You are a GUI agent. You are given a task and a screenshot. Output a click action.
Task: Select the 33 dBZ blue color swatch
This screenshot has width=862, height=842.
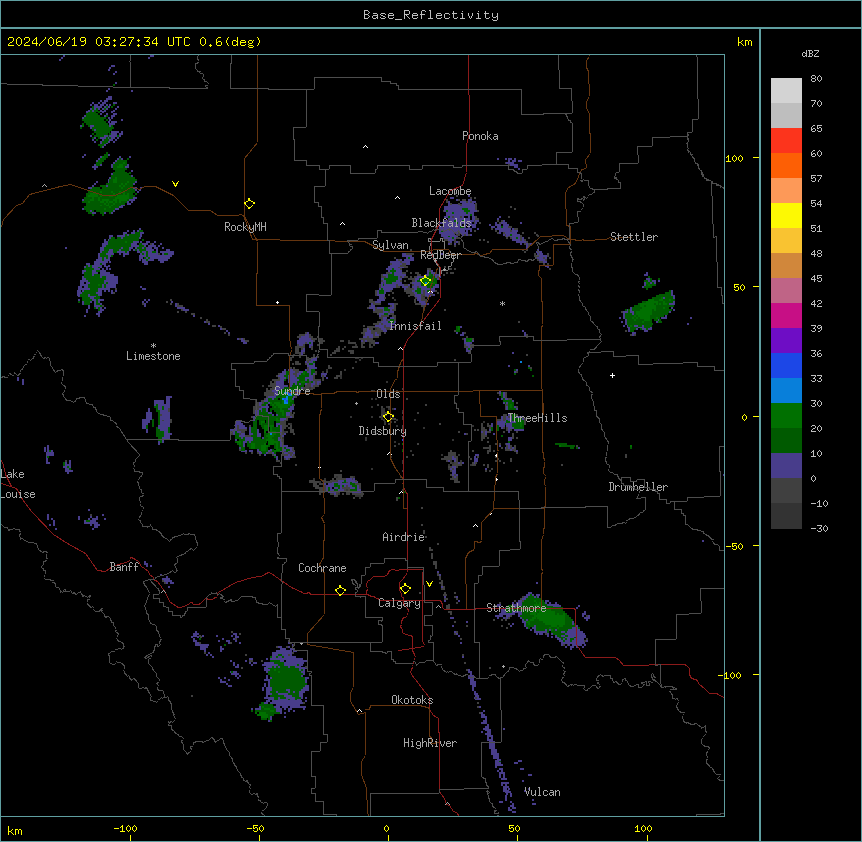[x=786, y=365]
